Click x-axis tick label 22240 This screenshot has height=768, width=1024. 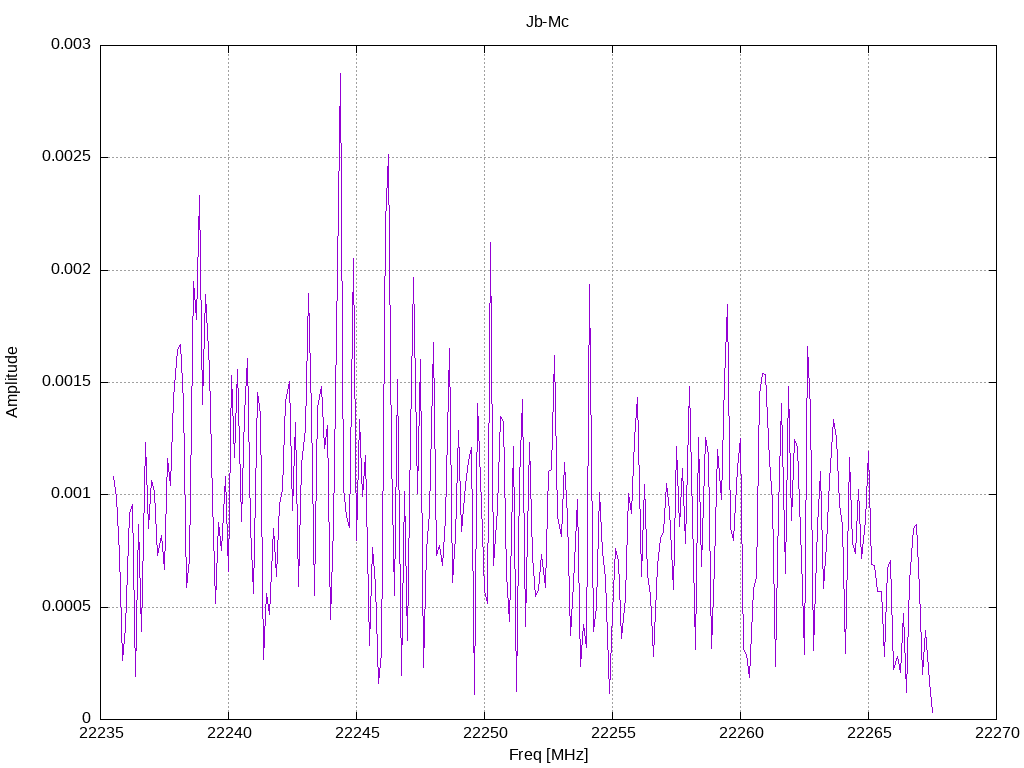229,733
